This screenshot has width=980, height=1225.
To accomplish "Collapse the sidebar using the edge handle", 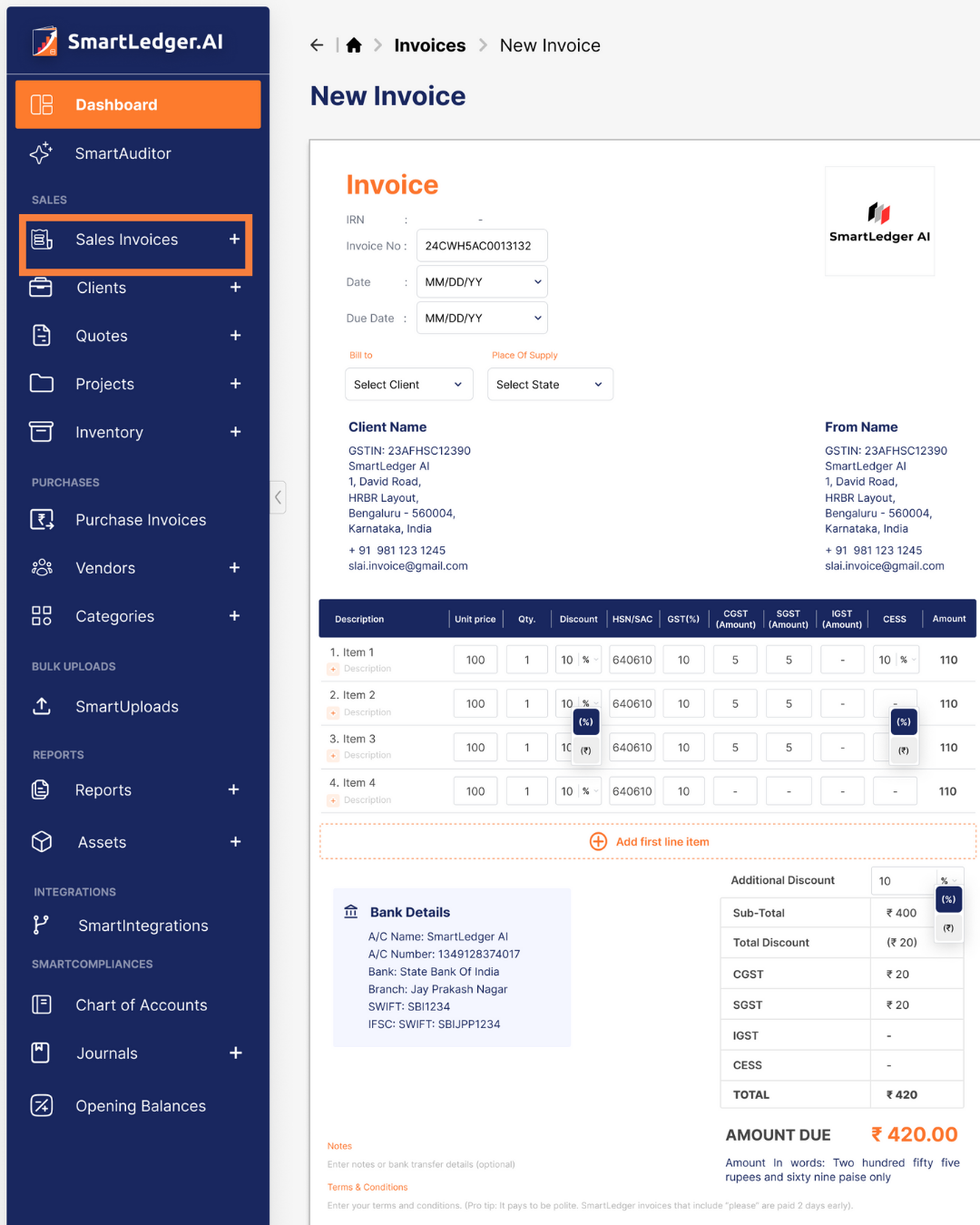I will coord(279,496).
